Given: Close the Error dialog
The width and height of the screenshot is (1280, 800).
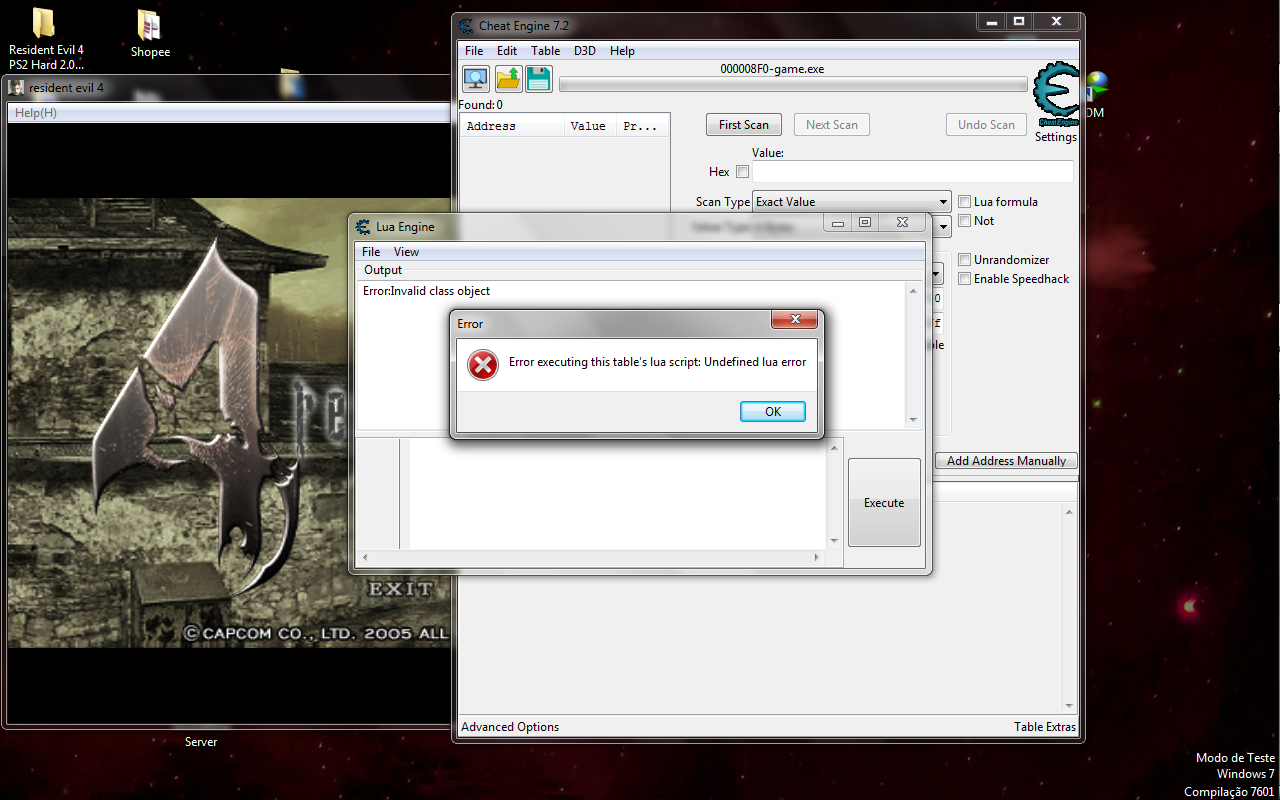Looking at the screenshot, I should 795,320.
